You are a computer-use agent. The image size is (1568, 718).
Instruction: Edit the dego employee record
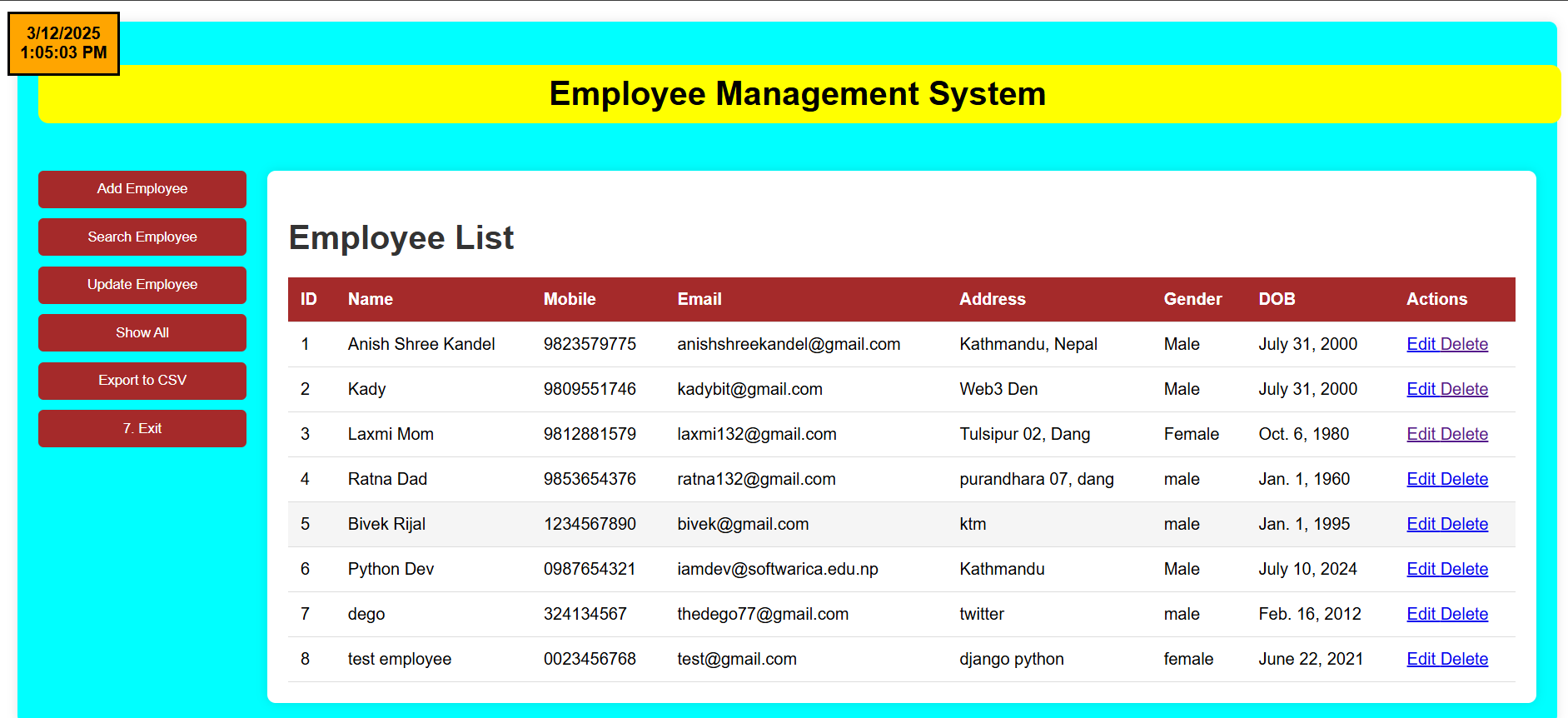1421,614
